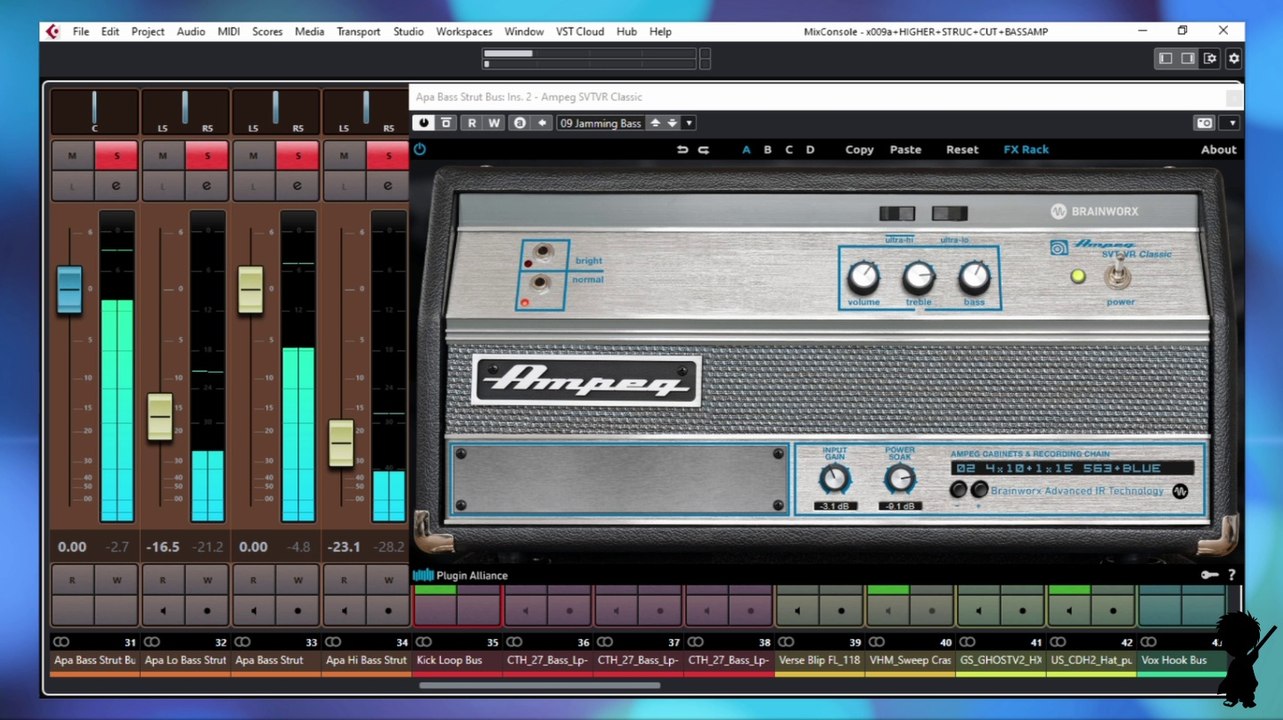The image size is (1283, 720).
Task: Click the Paste settings button
Action: click(x=905, y=150)
